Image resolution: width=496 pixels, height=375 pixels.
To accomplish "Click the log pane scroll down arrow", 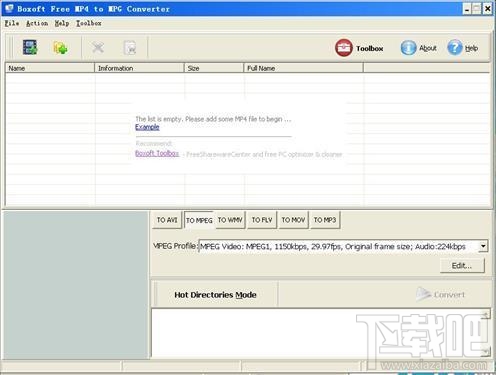I will 486,352.
